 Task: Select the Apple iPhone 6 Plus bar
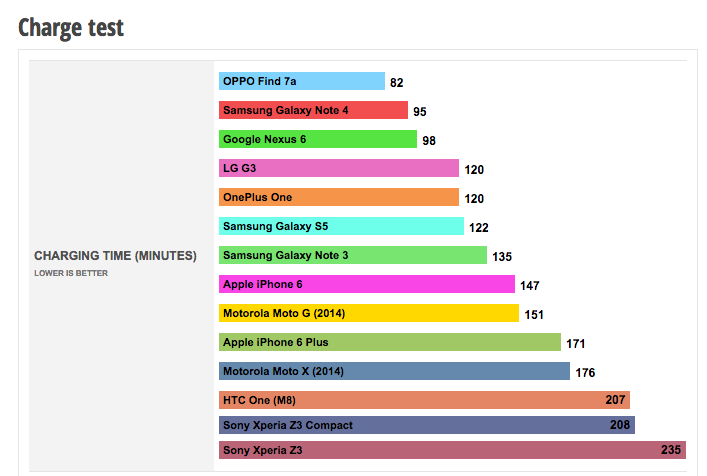(x=389, y=343)
